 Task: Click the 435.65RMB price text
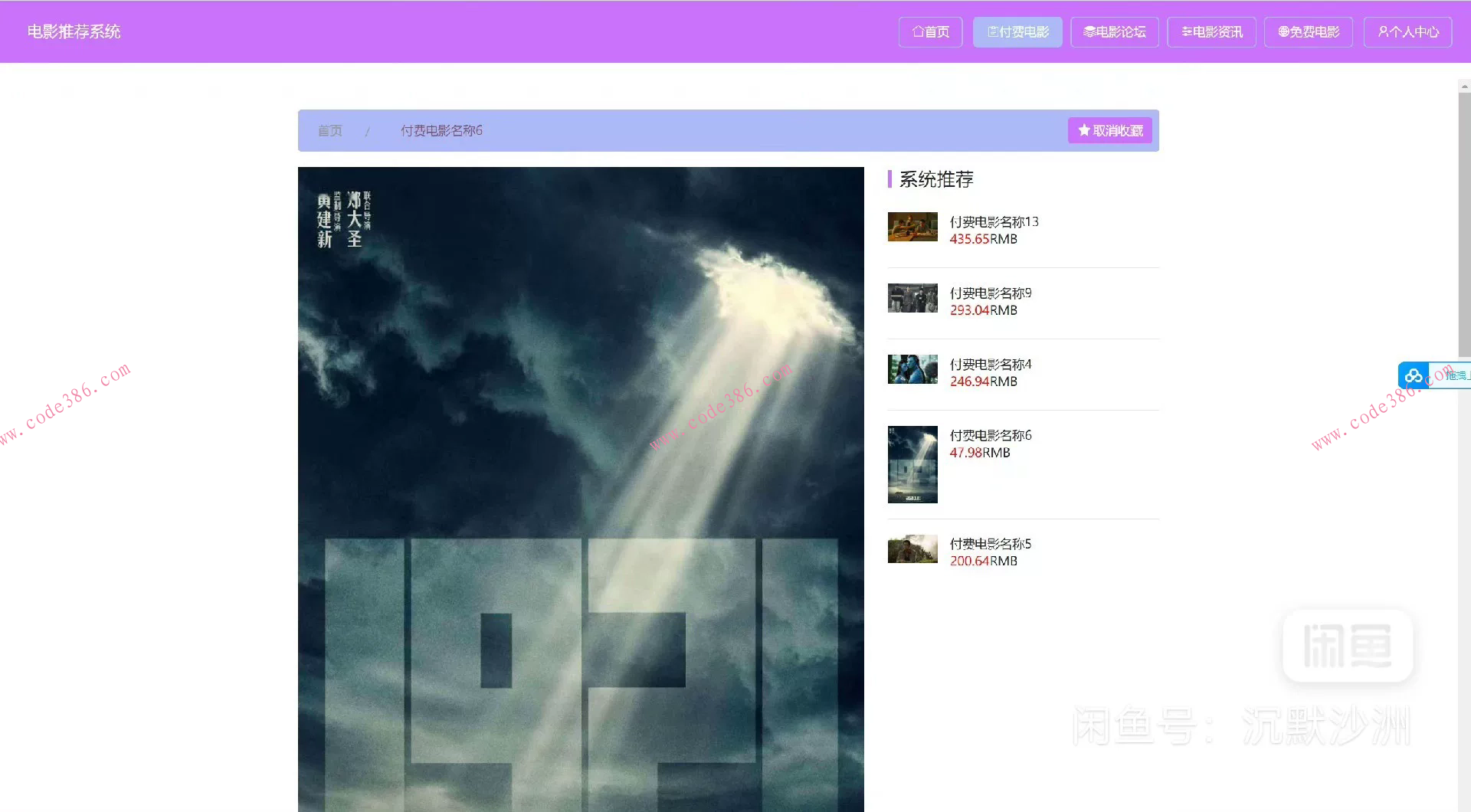tap(984, 239)
